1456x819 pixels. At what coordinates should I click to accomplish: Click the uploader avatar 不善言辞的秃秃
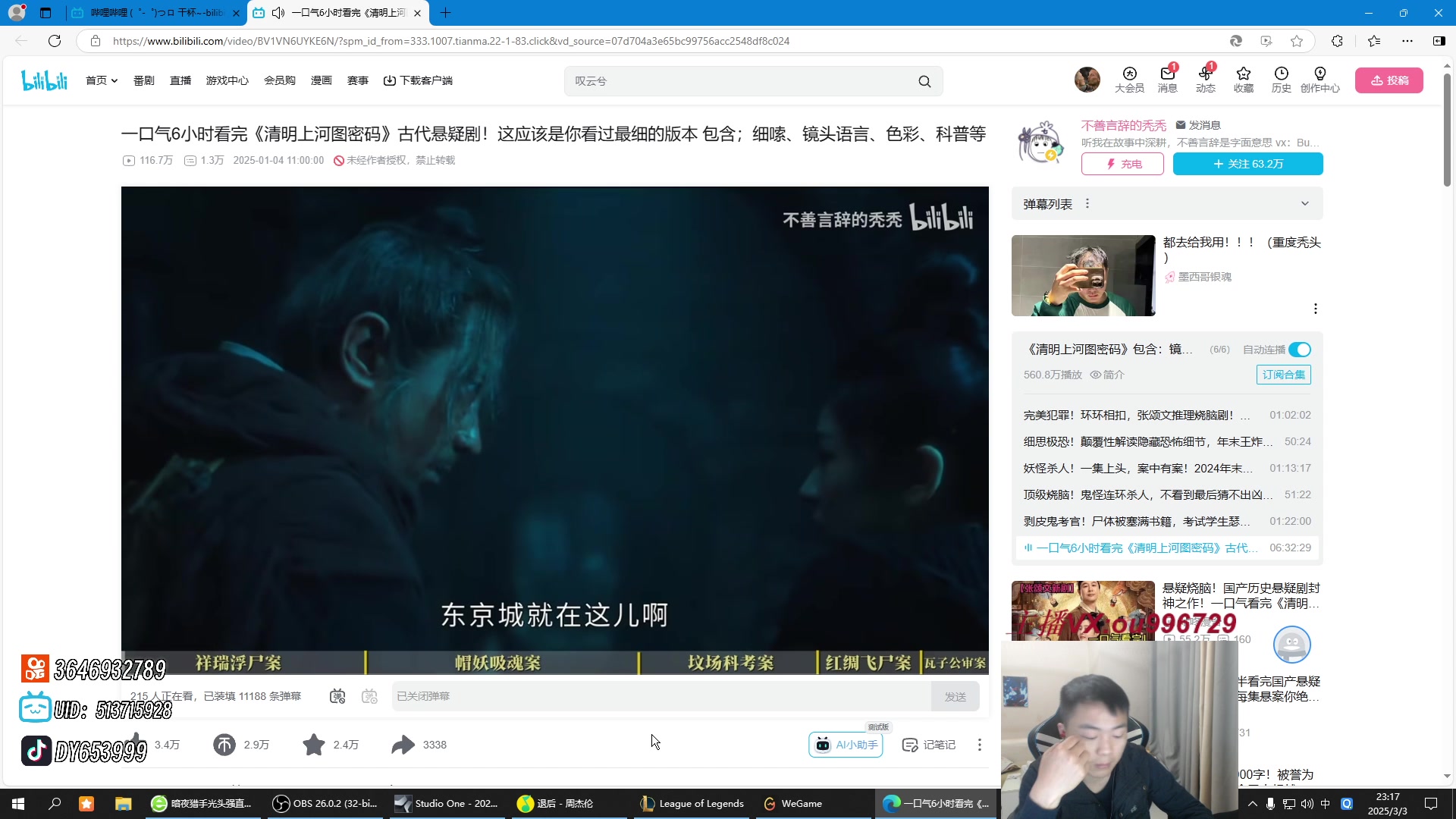point(1040,143)
